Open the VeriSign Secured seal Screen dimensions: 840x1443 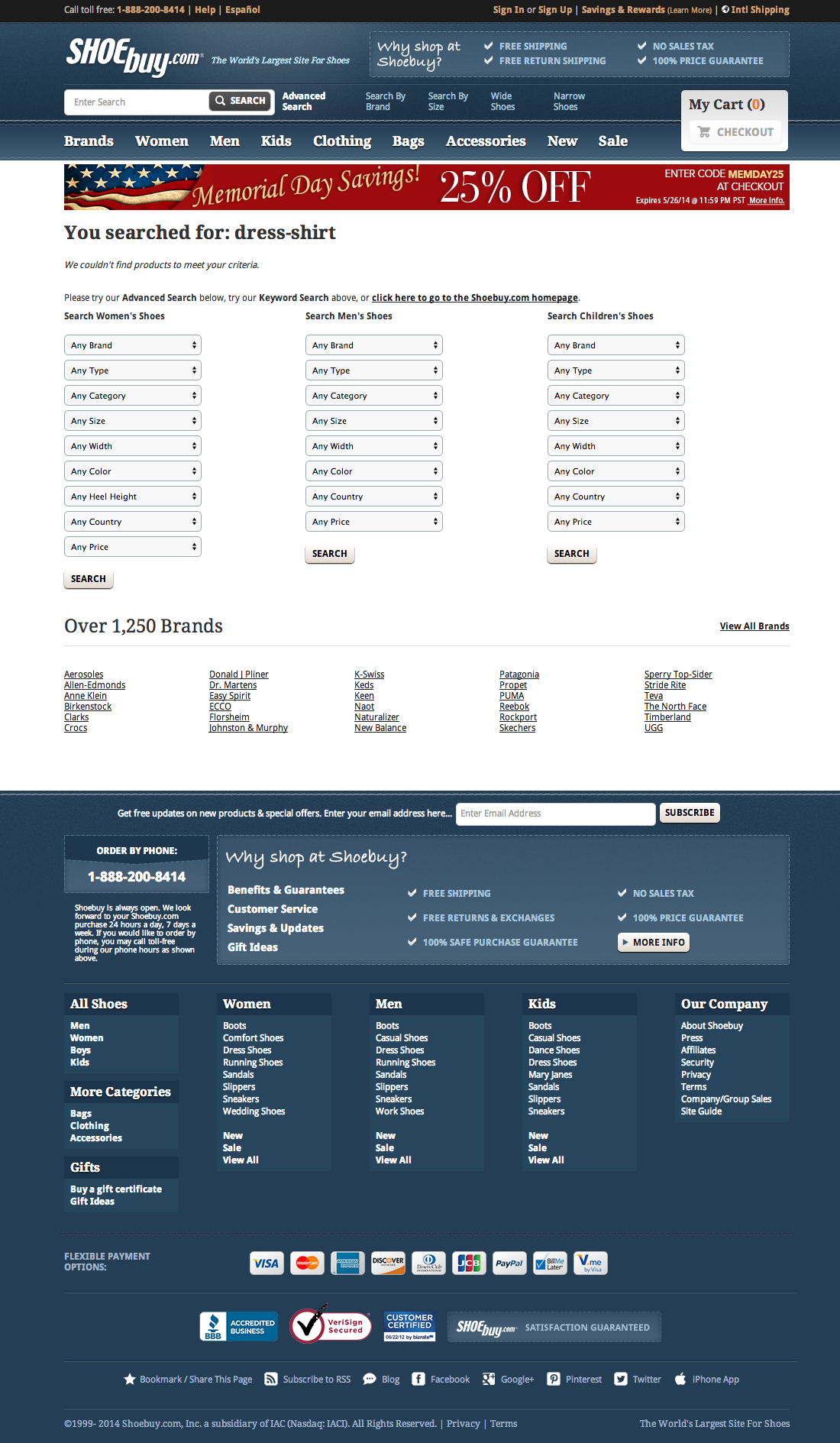(331, 1325)
